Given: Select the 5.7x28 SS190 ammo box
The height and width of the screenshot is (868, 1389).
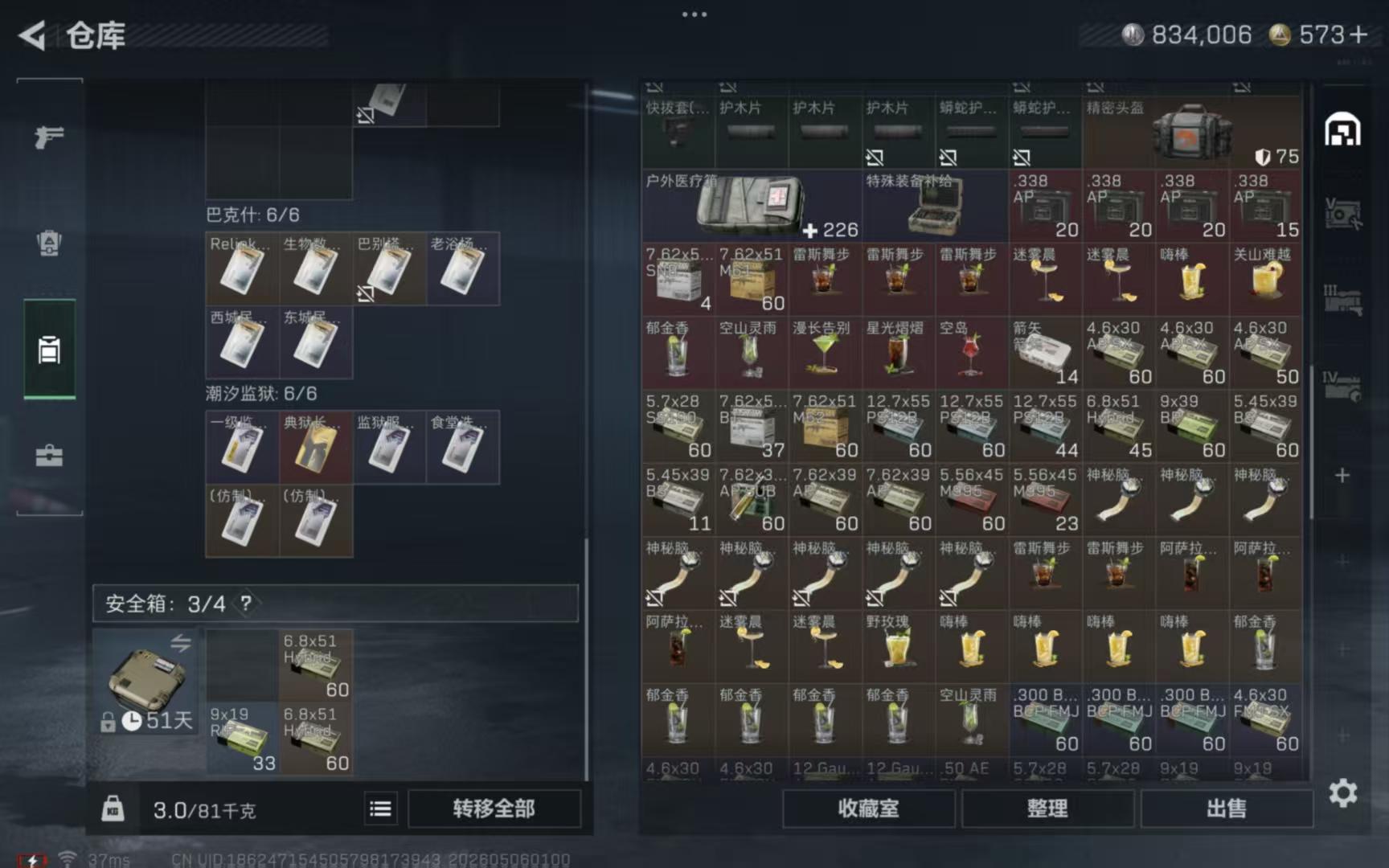Looking at the screenshot, I should coord(678,426).
